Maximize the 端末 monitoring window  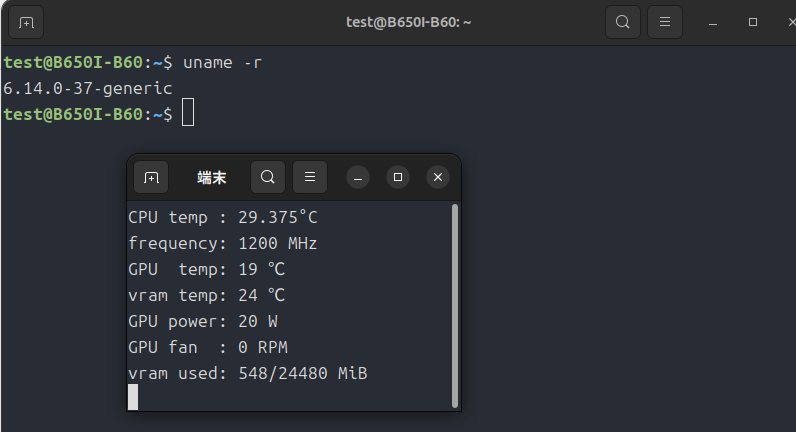pos(398,177)
